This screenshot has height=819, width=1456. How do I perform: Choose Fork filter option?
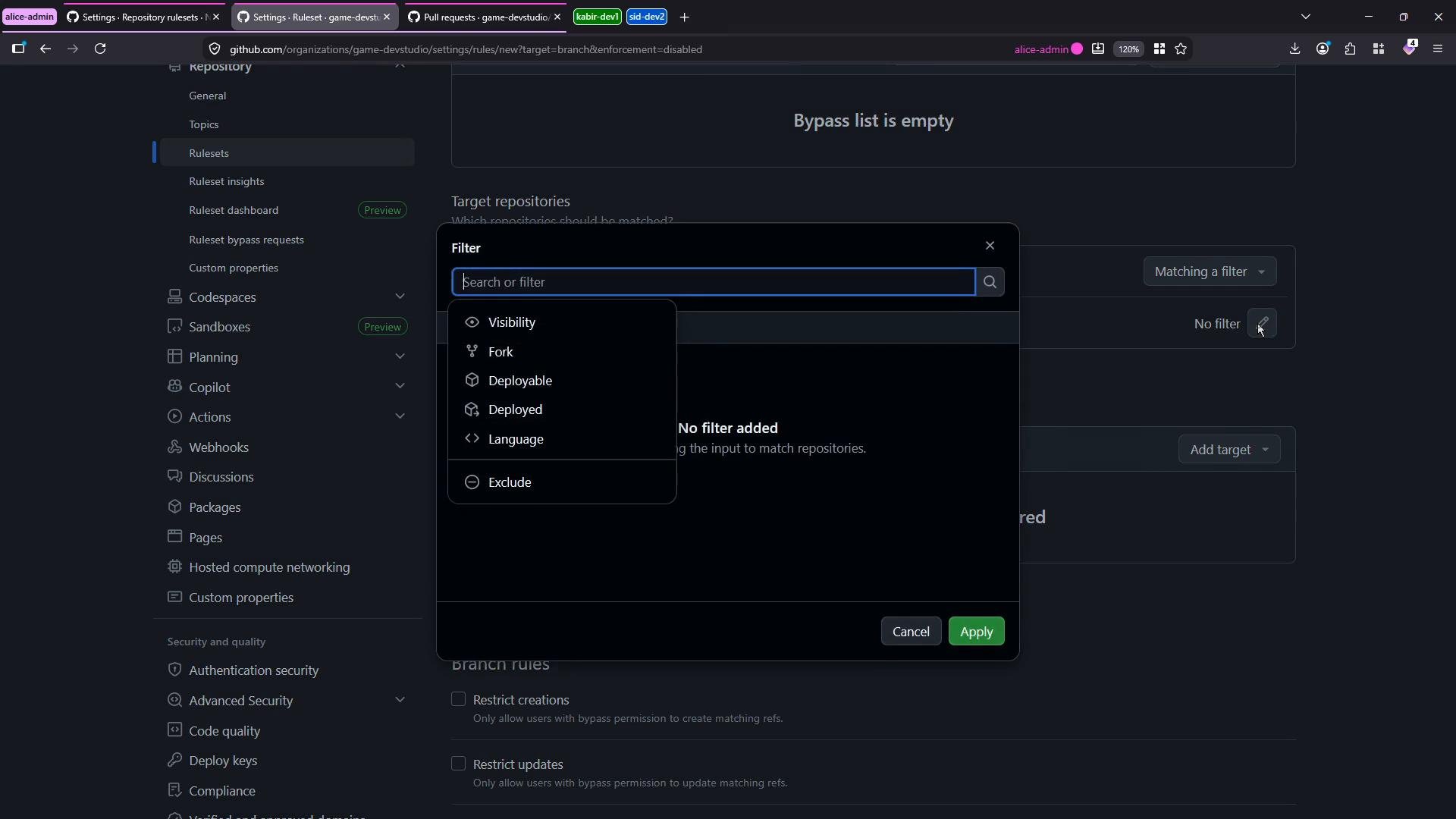[x=562, y=352]
